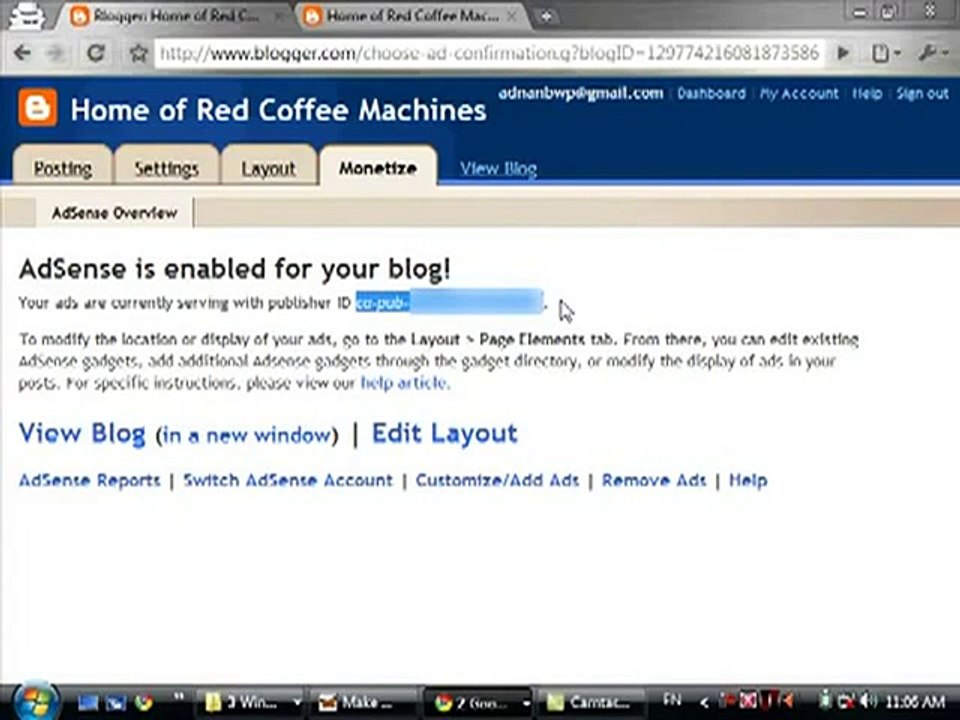This screenshot has width=960, height=720.
Task: Click the incognito spy icon in the title bar
Action: coord(27,15)
